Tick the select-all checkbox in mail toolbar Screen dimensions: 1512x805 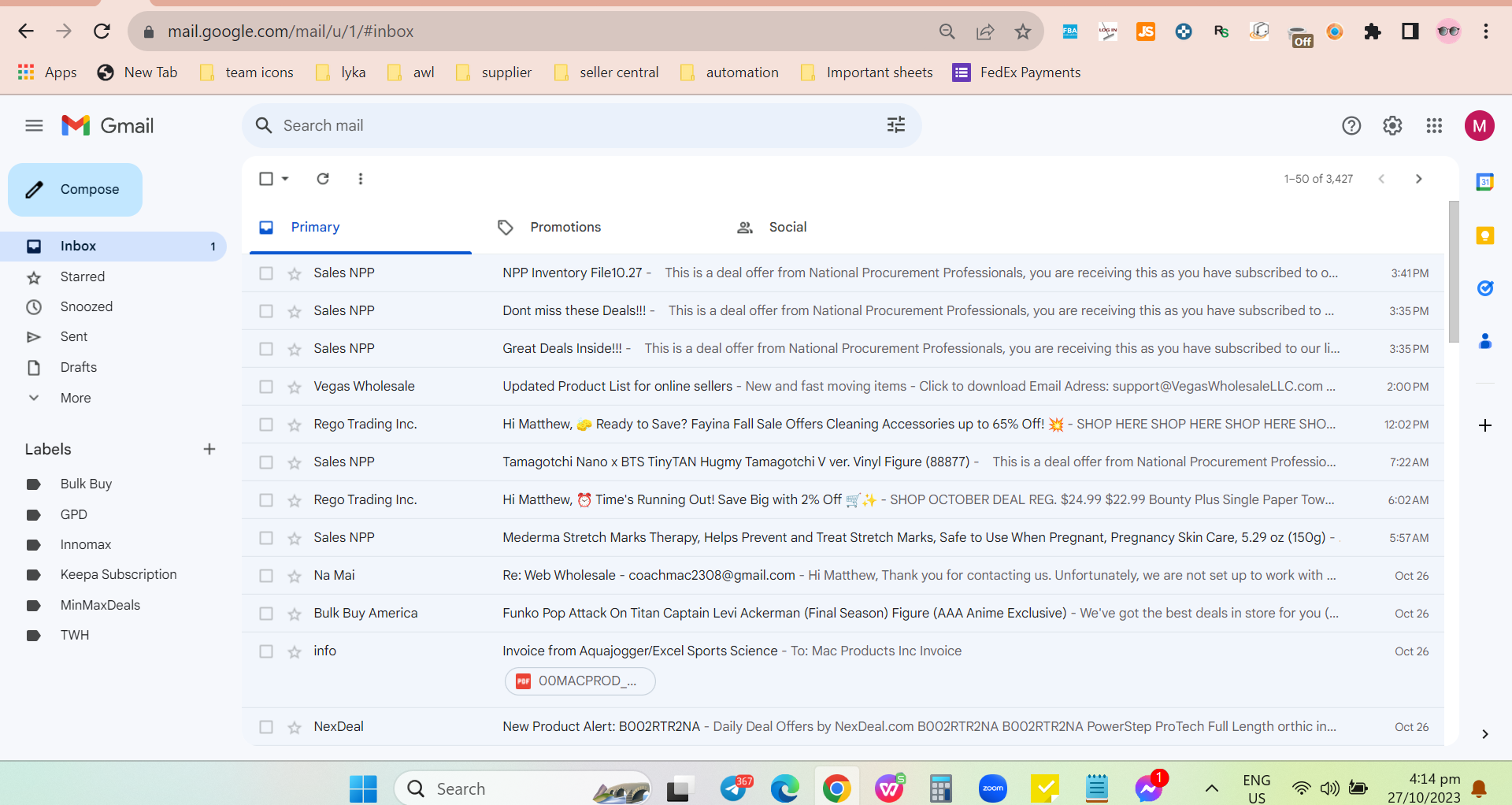pos(266,179)
